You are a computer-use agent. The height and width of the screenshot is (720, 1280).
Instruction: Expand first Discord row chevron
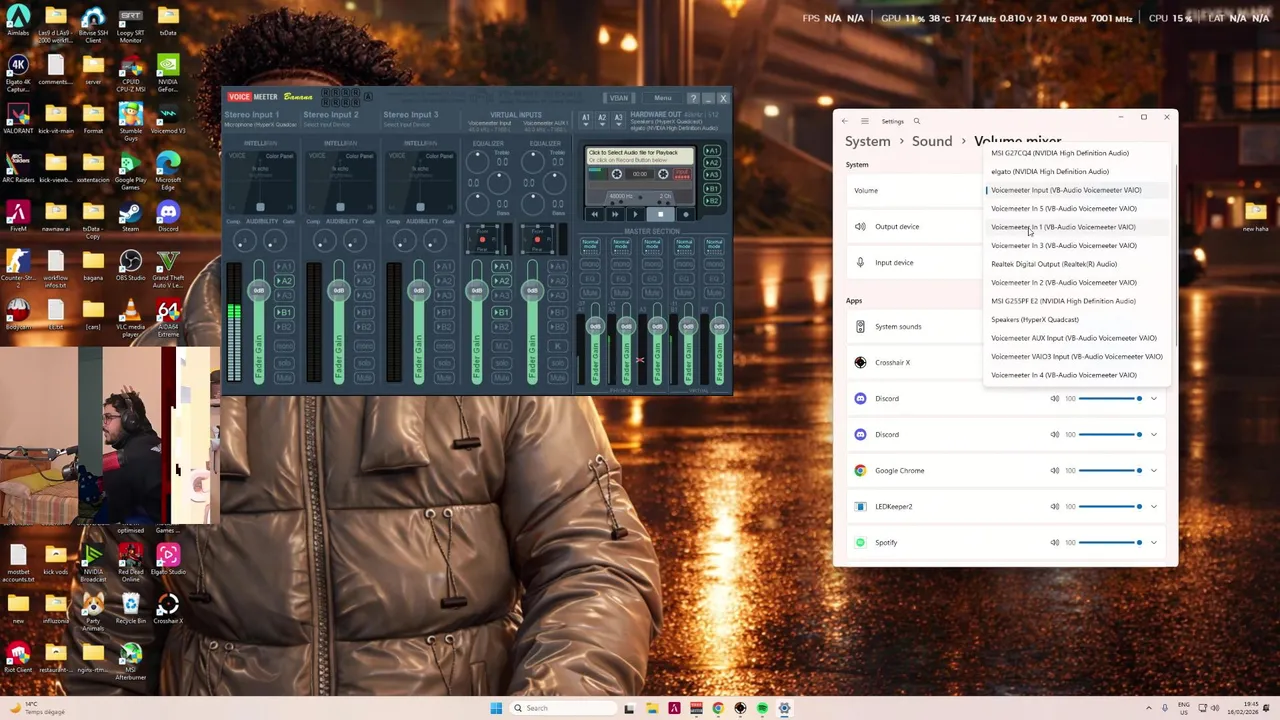(x=1153, y=398)
